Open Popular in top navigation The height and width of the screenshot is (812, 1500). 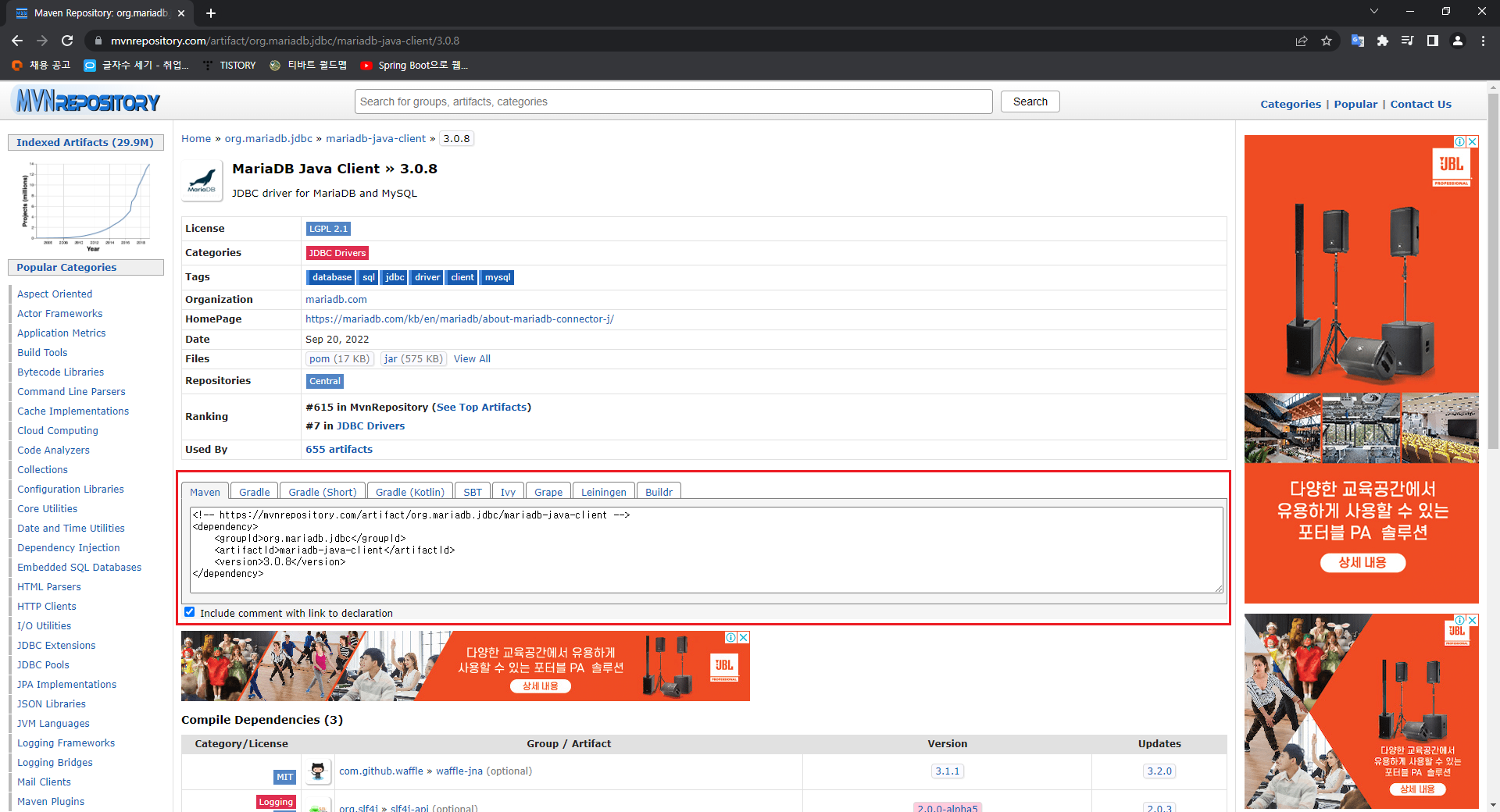pos(1355,104)
